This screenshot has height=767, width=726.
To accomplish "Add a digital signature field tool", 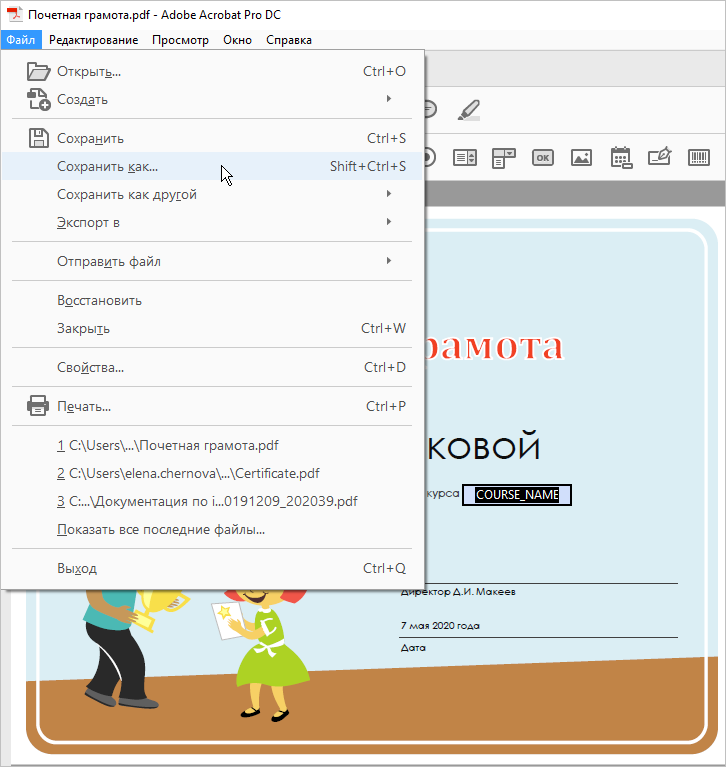I will (x=659, y=157).
